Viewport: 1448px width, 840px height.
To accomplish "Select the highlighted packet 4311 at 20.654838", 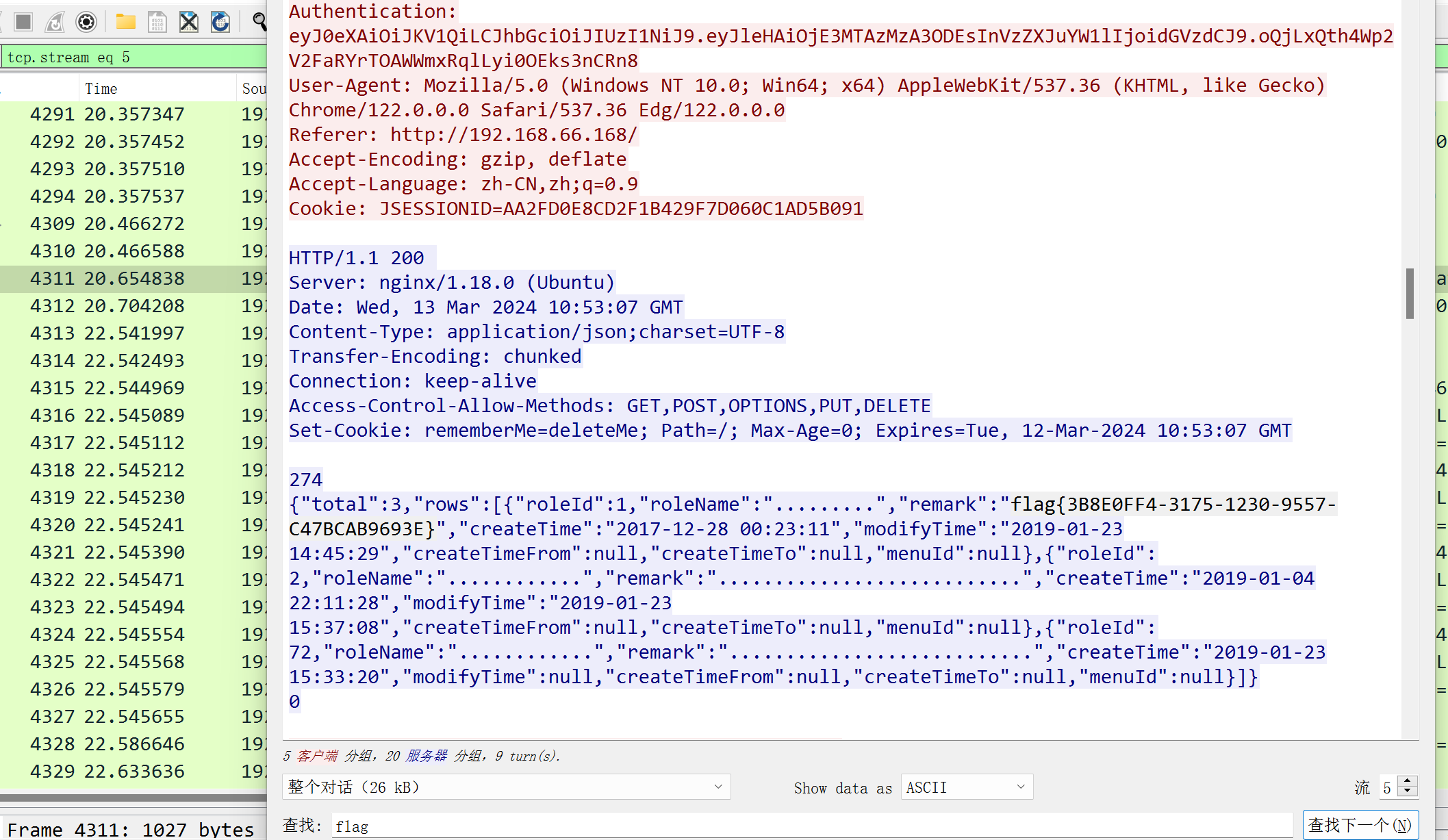I will point(134,279).
